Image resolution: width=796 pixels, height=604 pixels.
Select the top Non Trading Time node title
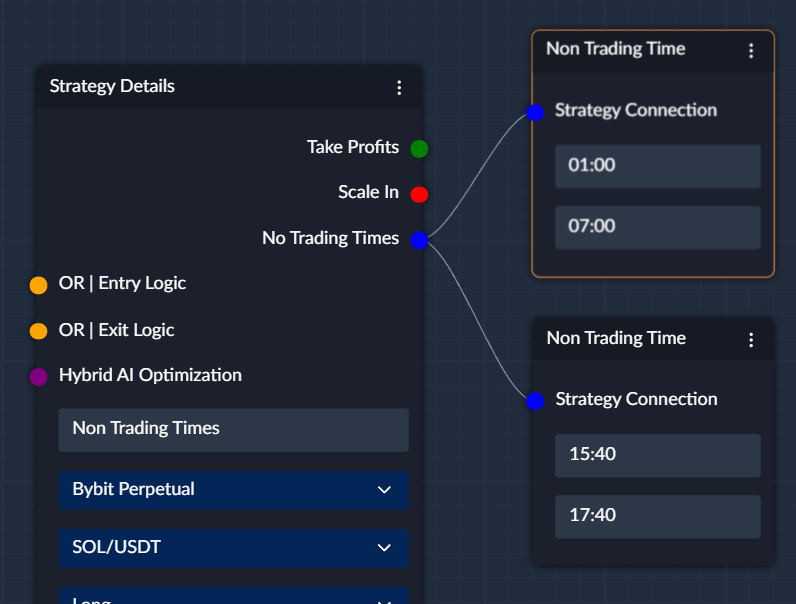point(616,49)
